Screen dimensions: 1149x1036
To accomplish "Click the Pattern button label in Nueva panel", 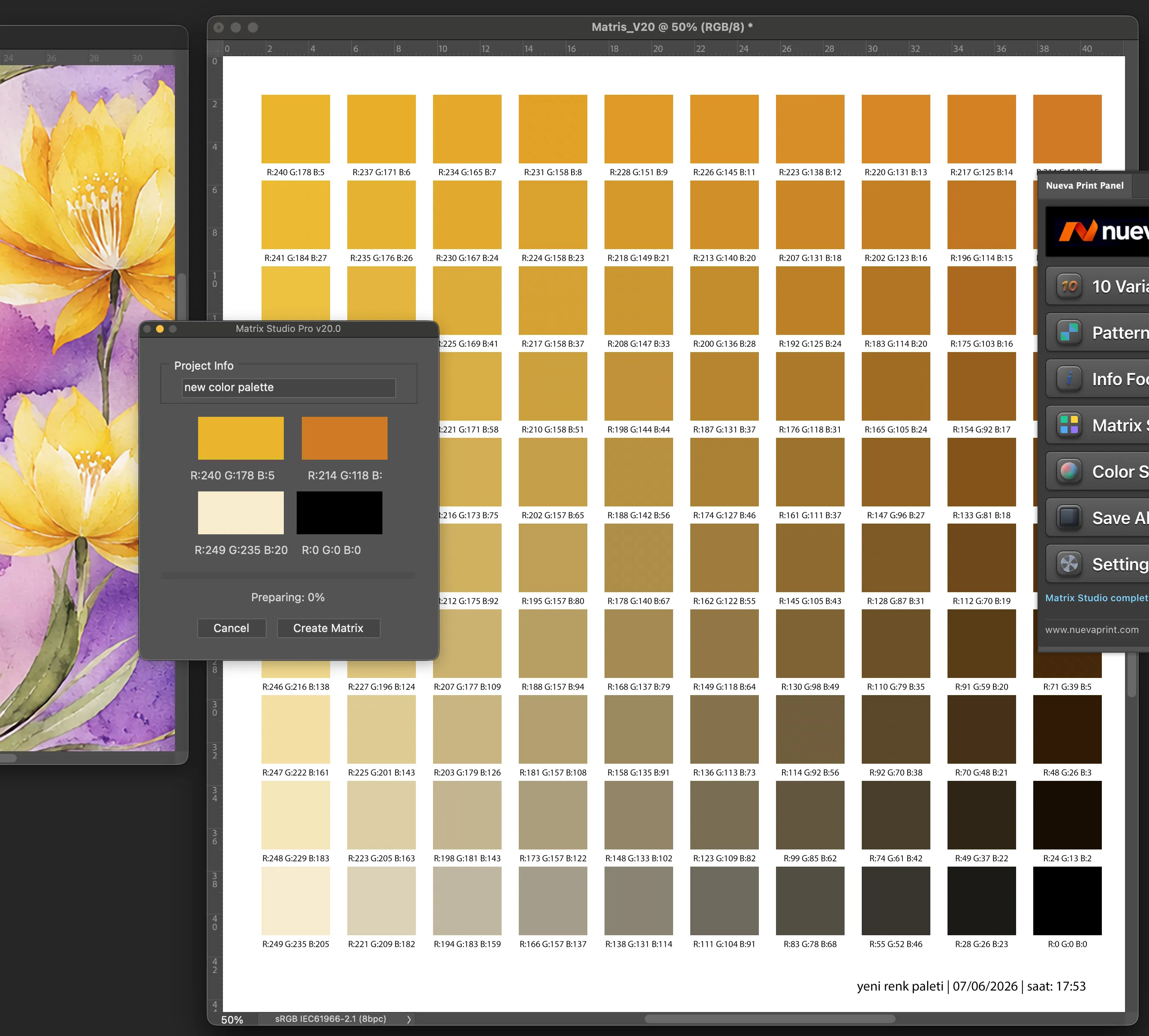I will 1120,333.
